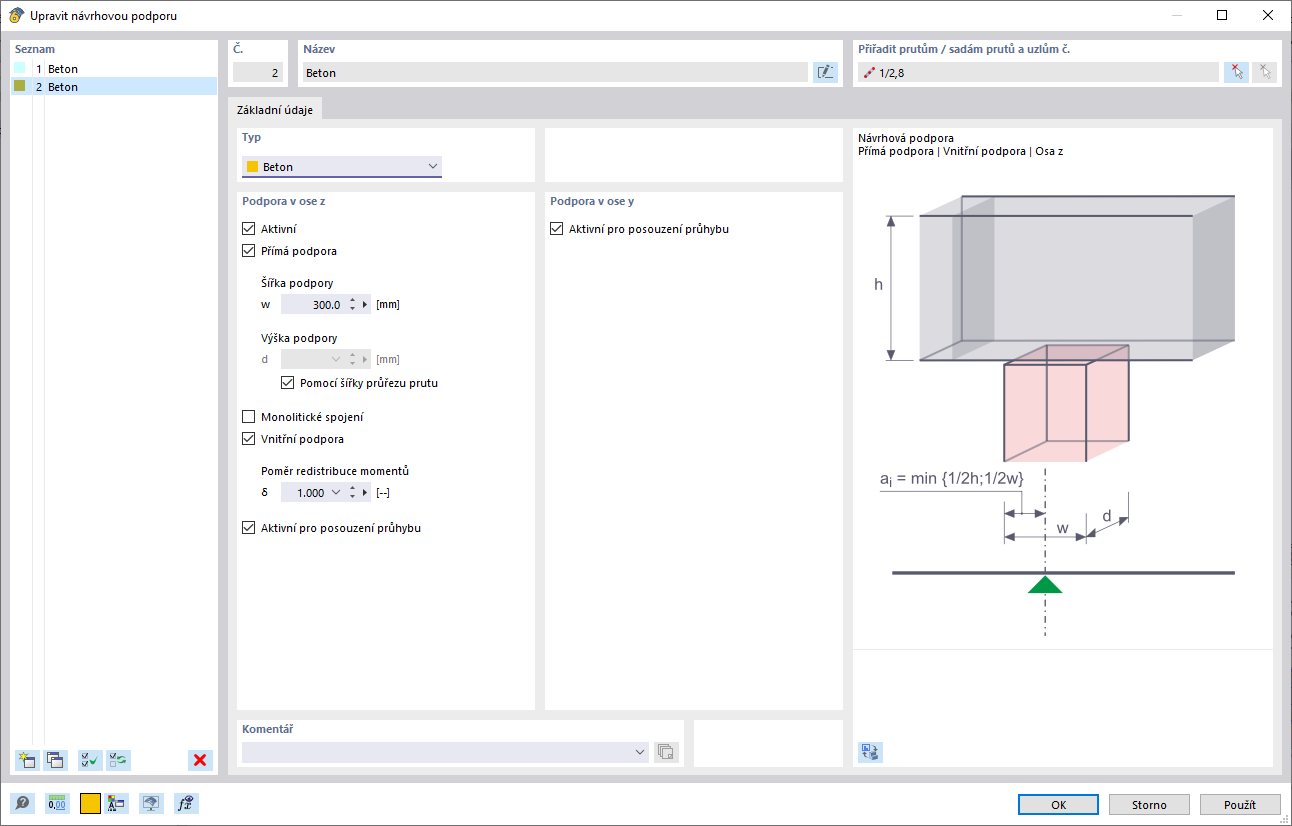This screenshot has height=826, width=1292.
Task: Enable the Monolitické spojení checkbox
Action: coord(249,417)
